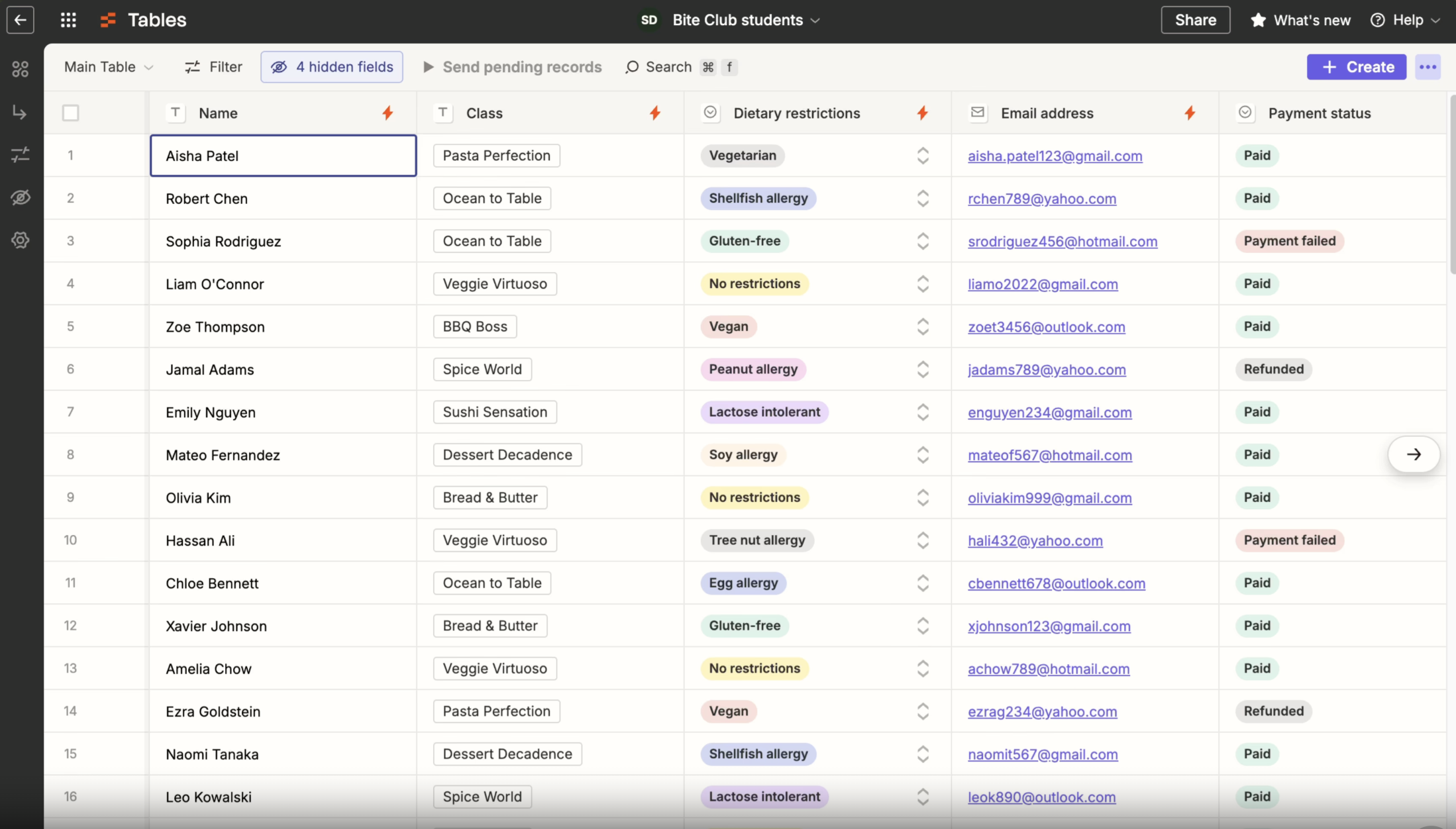This screenshot has height=829, width=1456.
Task: Open the filter sliders icon in left sidebar
Action: pos(20,155)
